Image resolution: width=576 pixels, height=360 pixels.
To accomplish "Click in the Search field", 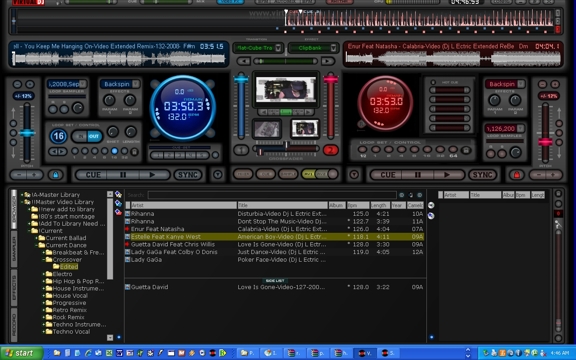I will click(x=272, y=195).
